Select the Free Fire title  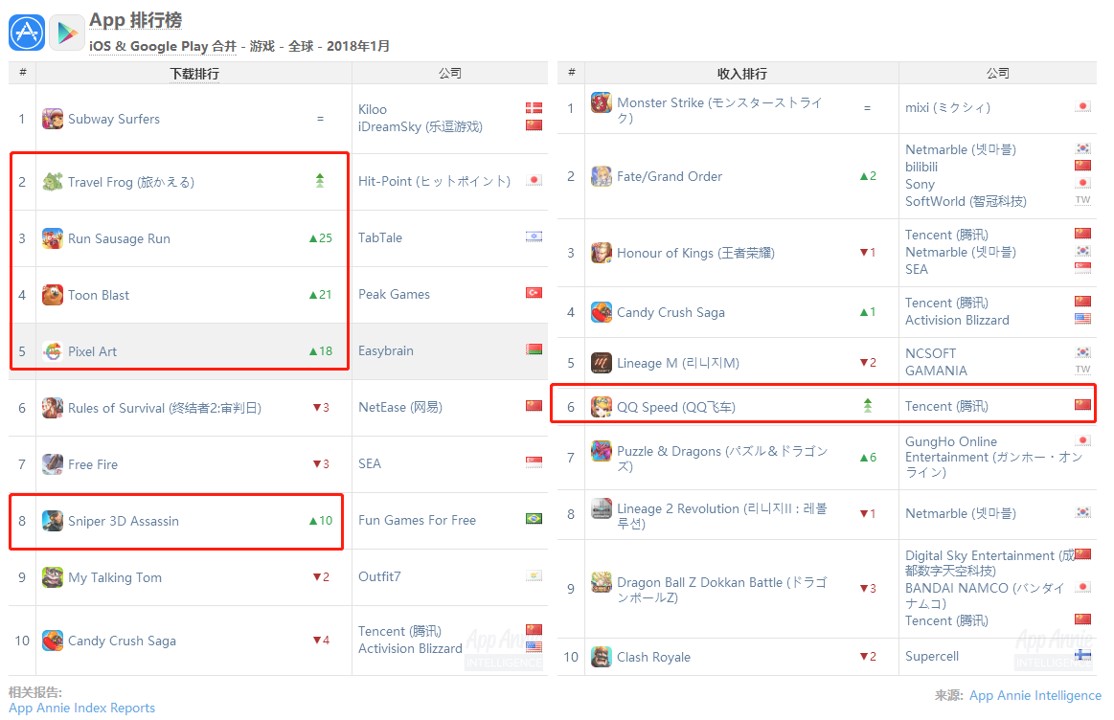pyautogui.click(x=92, y=464)
